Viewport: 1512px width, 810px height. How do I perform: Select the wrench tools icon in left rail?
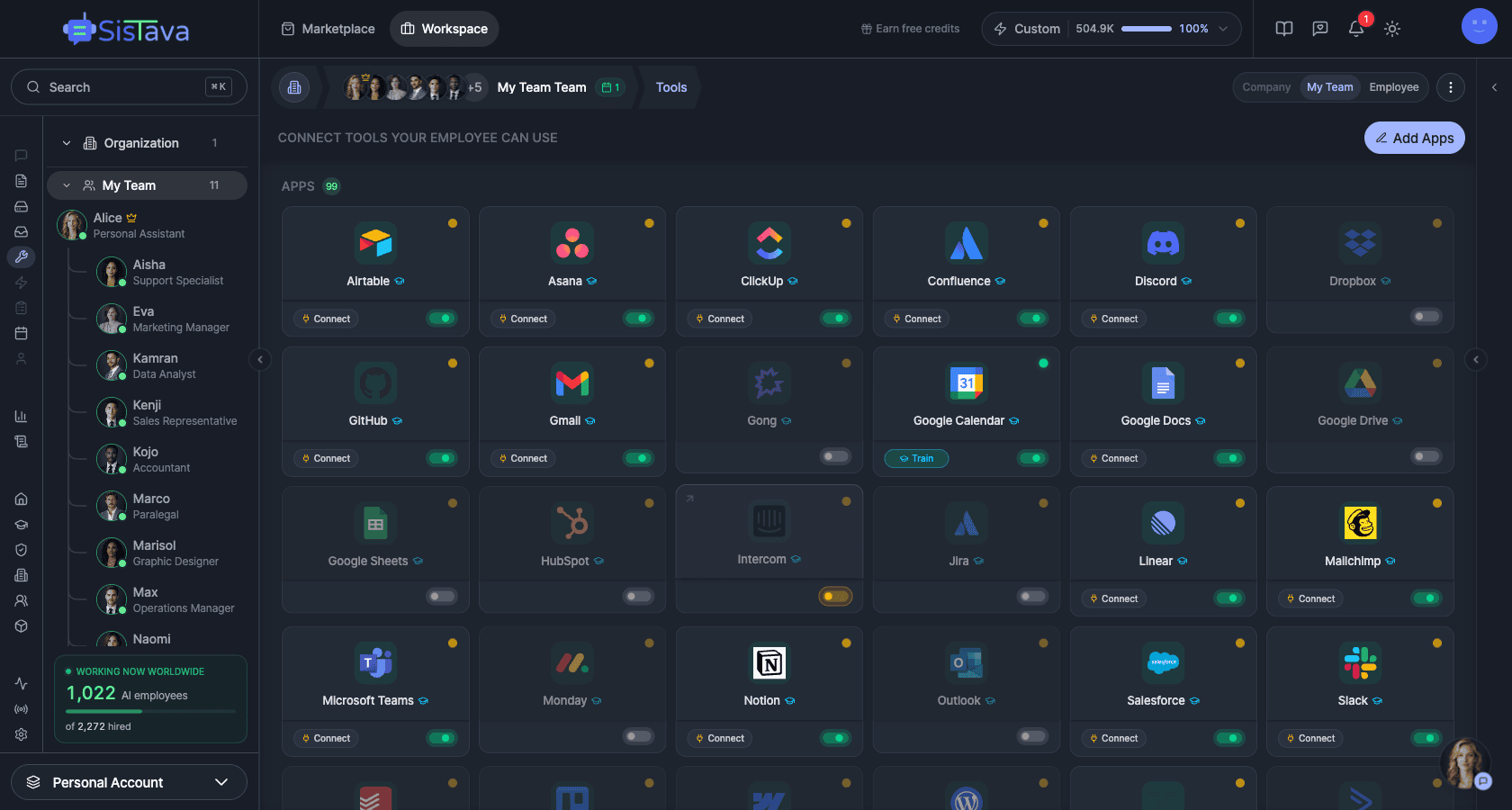coord(21,256)
